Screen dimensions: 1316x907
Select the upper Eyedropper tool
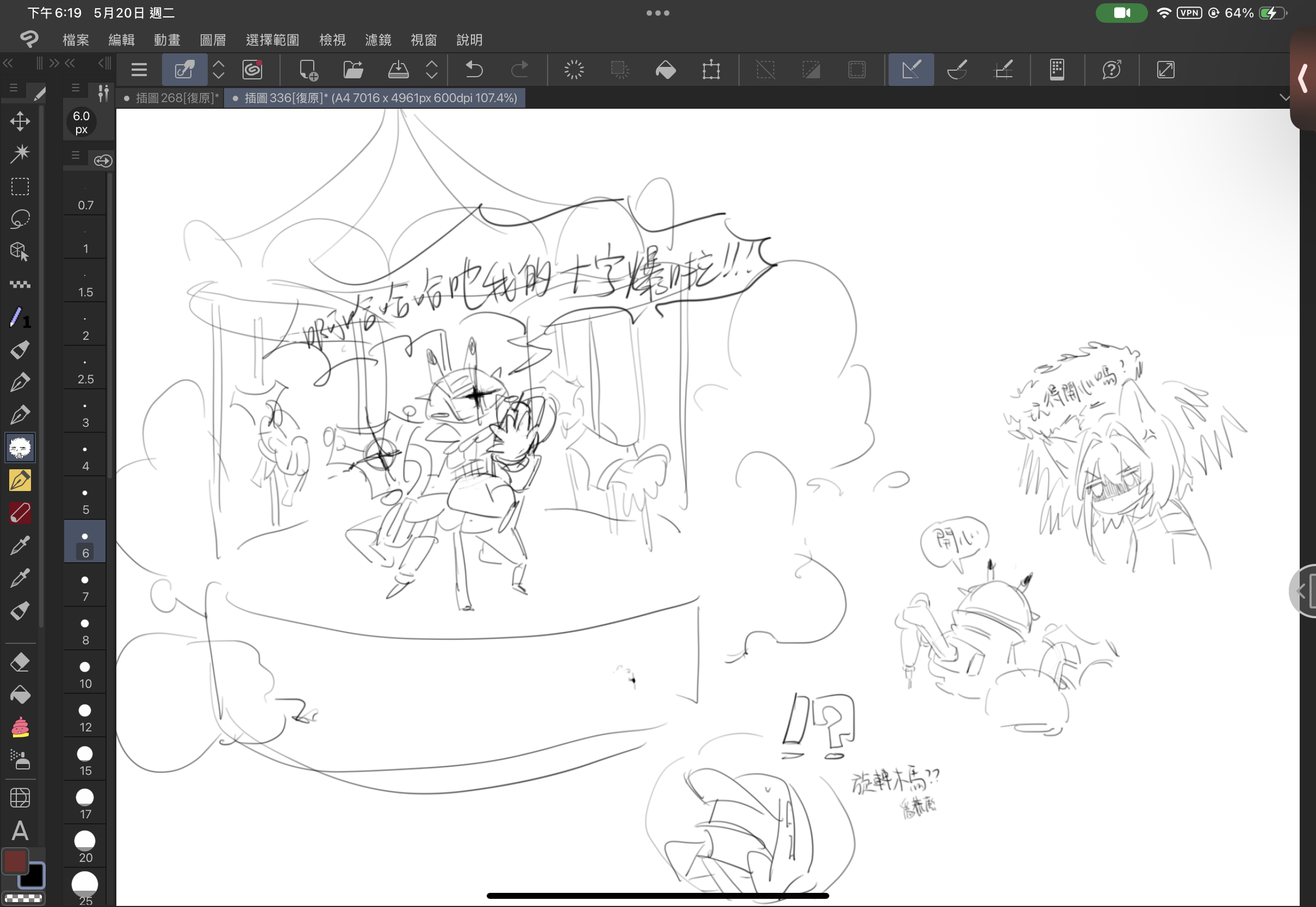(20, 545)
